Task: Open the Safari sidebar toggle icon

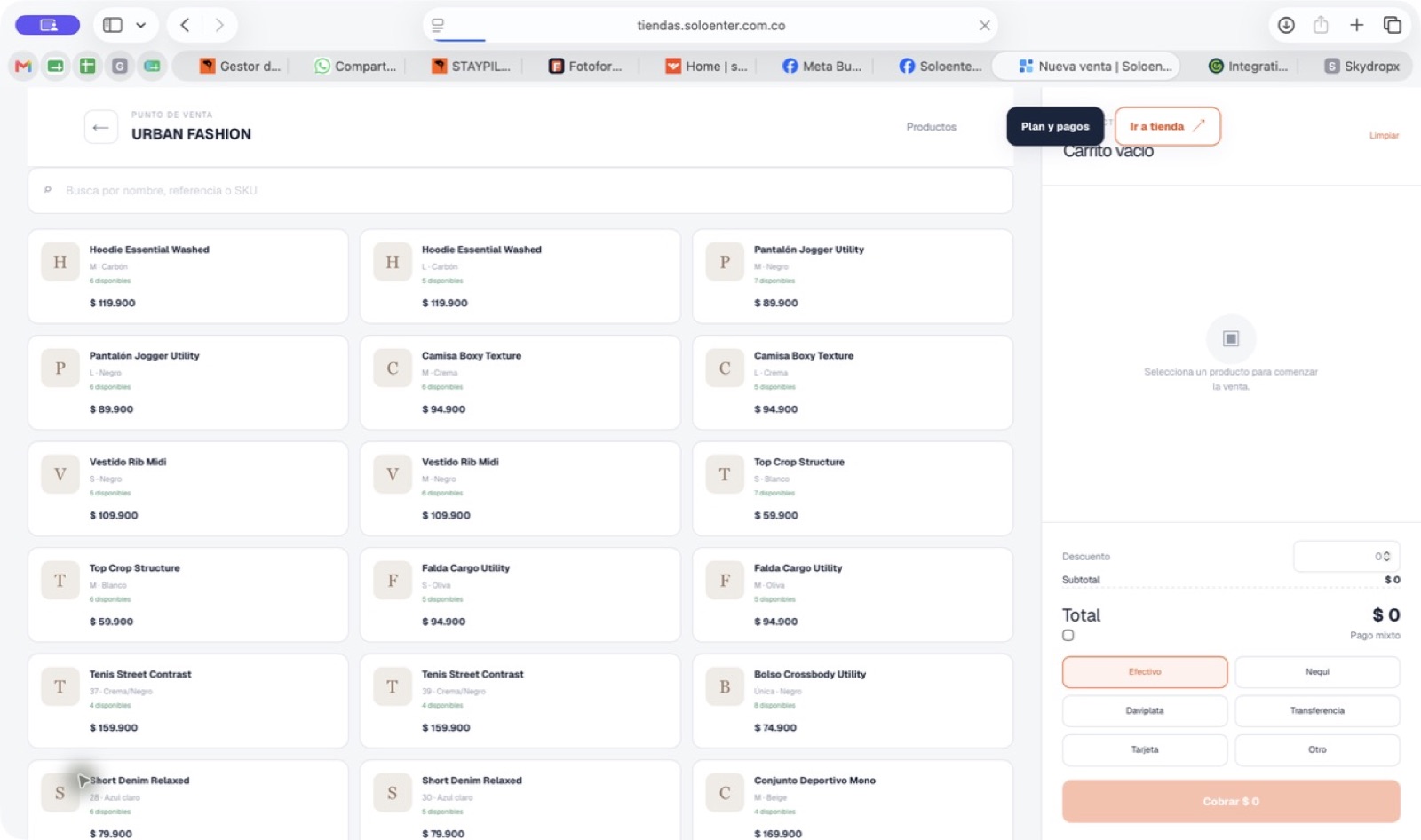Action: 113,25
